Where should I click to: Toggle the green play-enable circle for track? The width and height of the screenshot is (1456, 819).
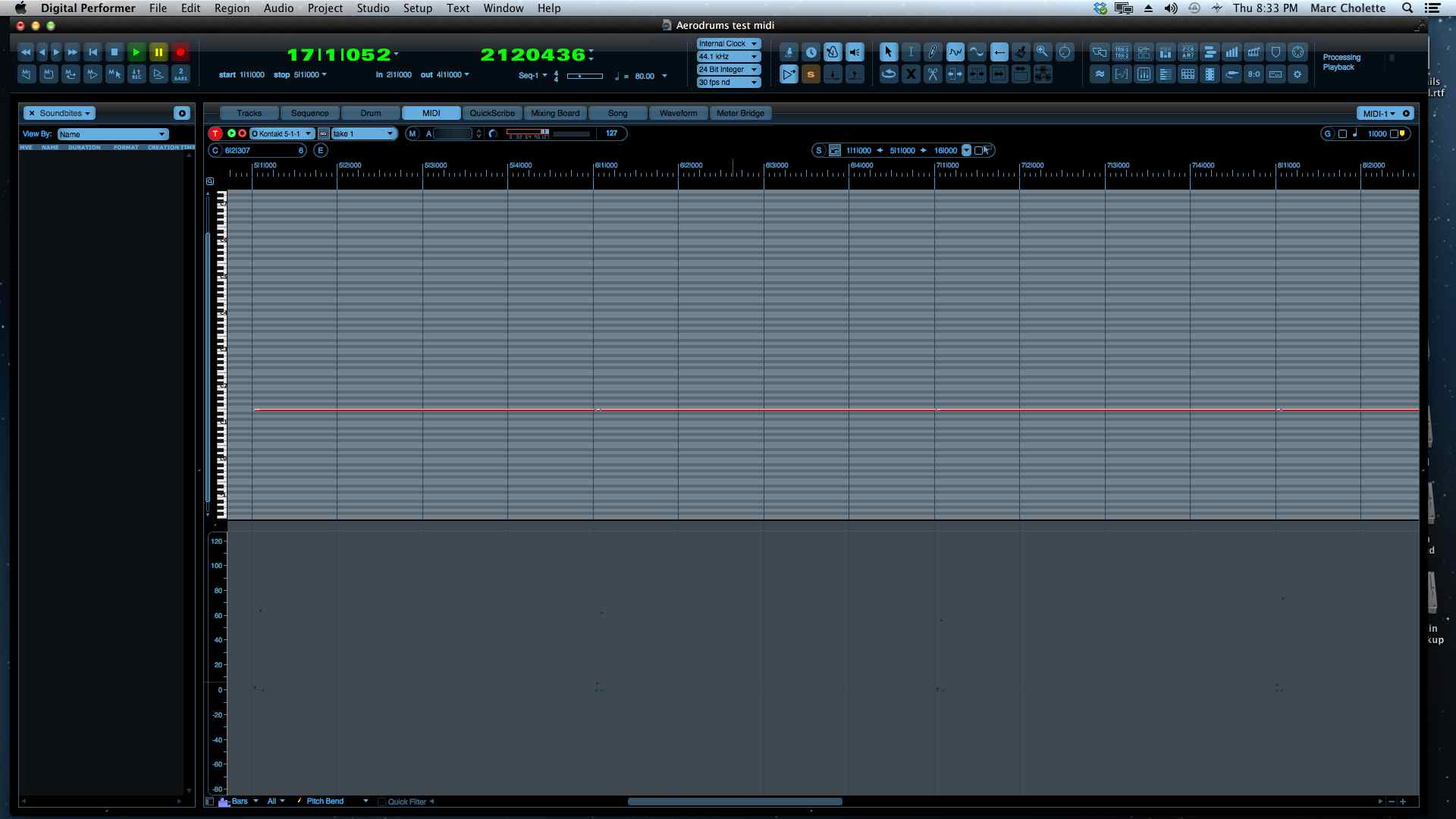click(x=231, y=134)
